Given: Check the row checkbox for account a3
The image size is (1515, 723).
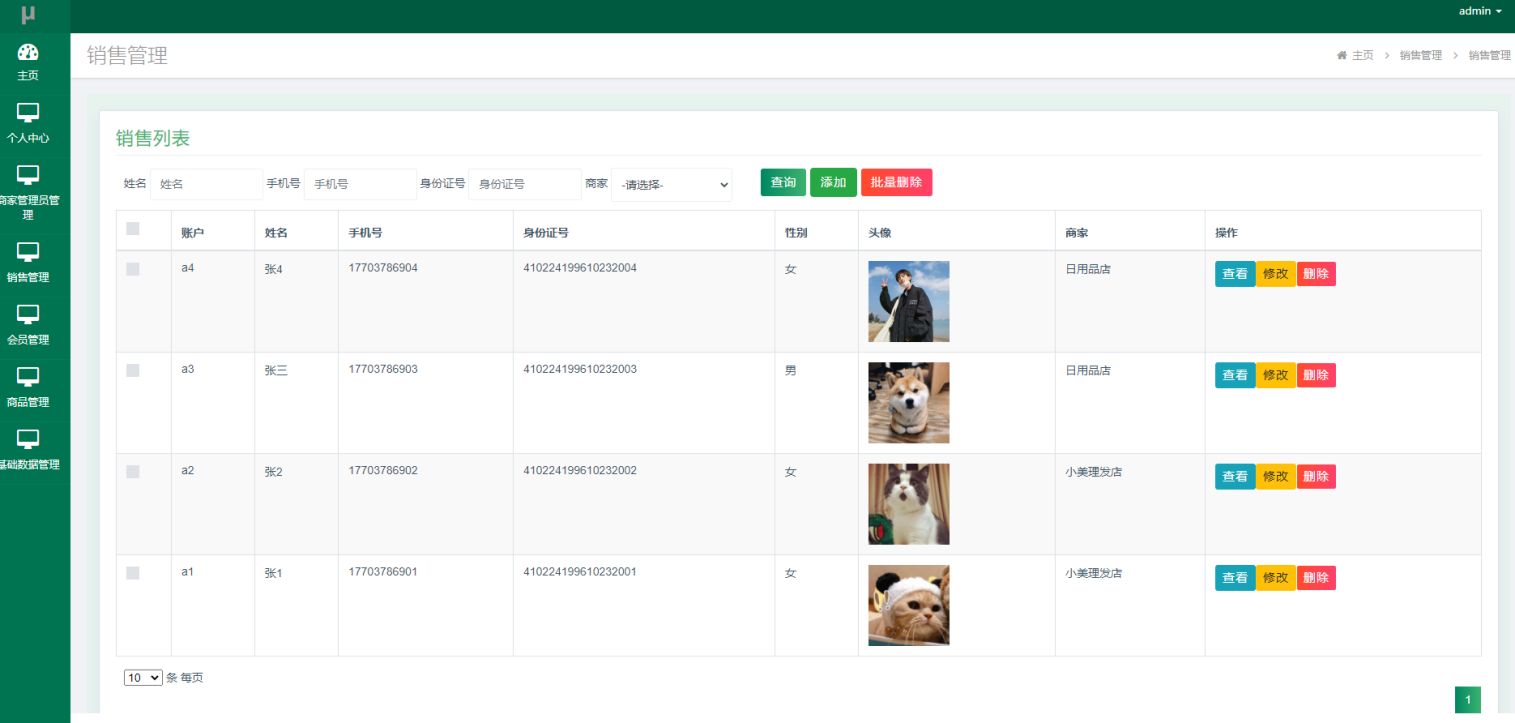Looking at the screenshot, I should 133,370.
